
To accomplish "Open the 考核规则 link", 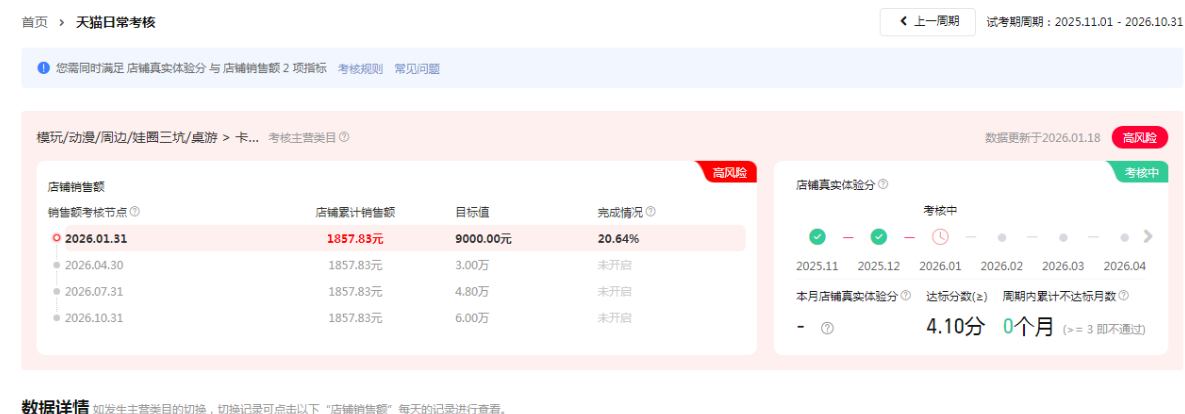I will (x=360, y=69).
